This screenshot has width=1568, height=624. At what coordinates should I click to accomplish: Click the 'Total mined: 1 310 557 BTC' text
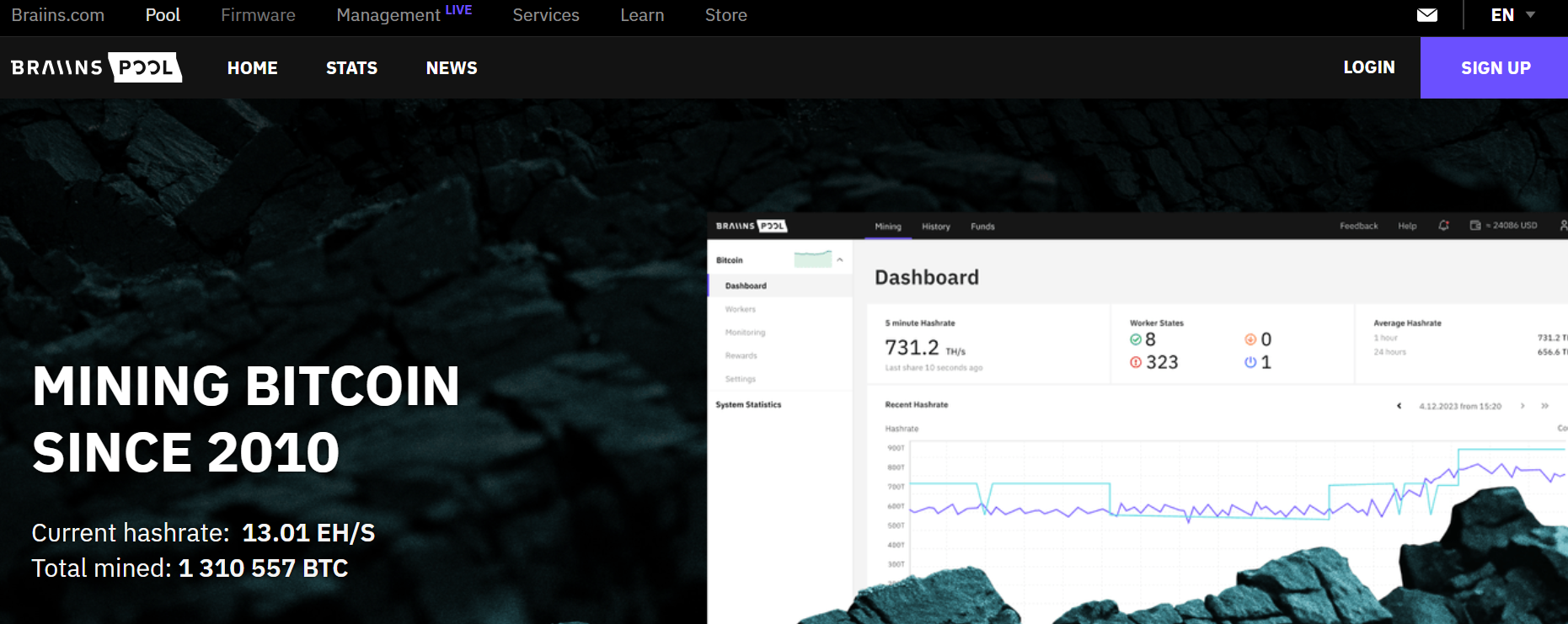(x=190, y=568)
